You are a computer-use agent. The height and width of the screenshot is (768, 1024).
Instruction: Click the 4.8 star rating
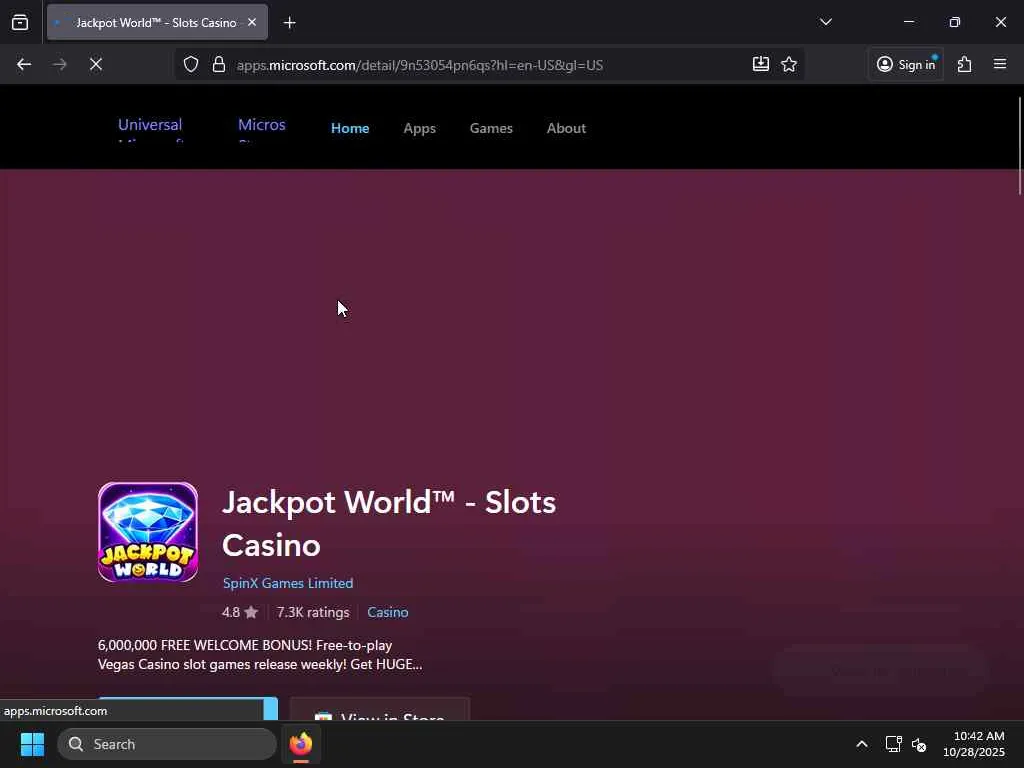pos(240,613)
